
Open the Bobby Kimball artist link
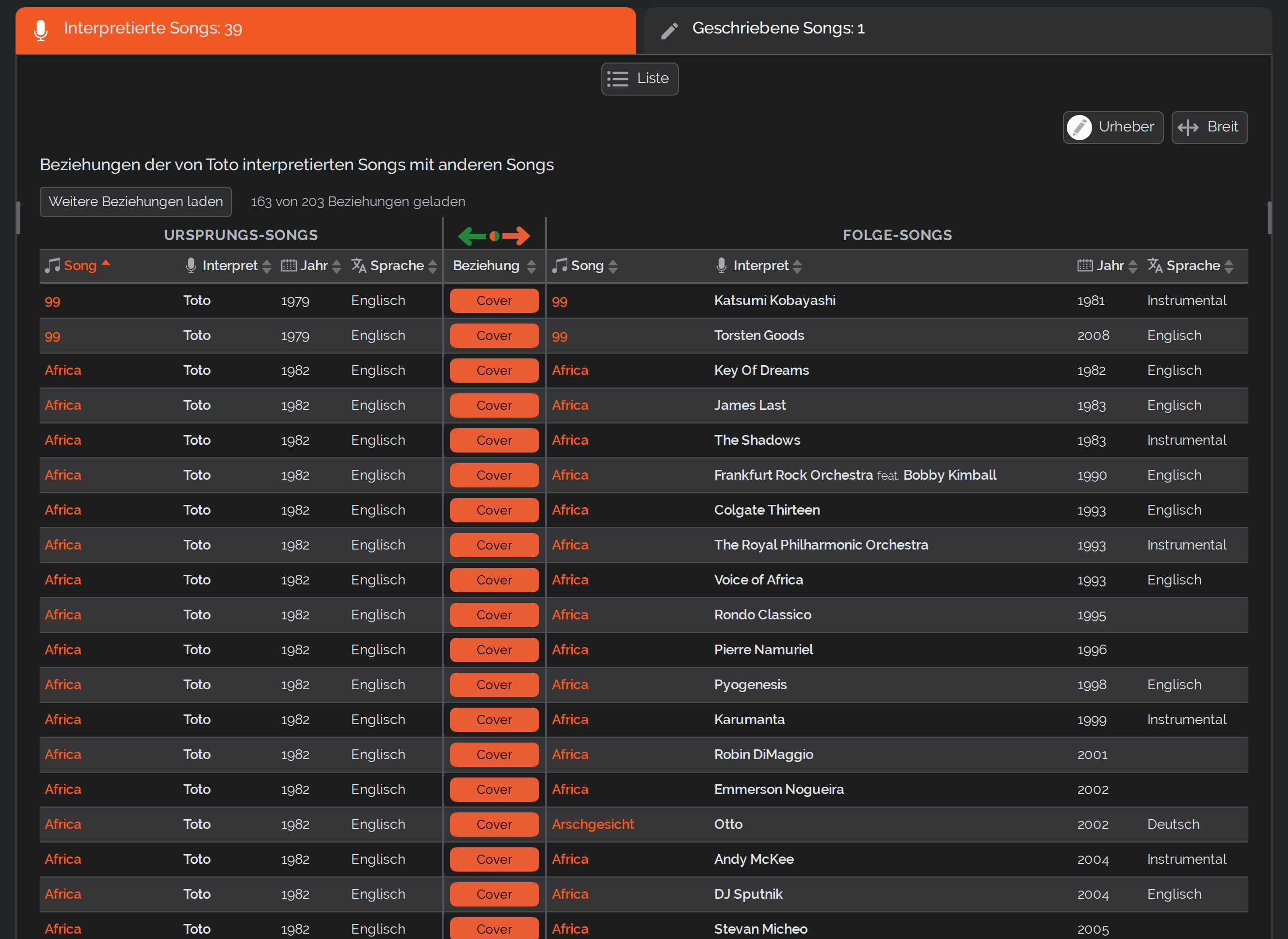(950, 475)
